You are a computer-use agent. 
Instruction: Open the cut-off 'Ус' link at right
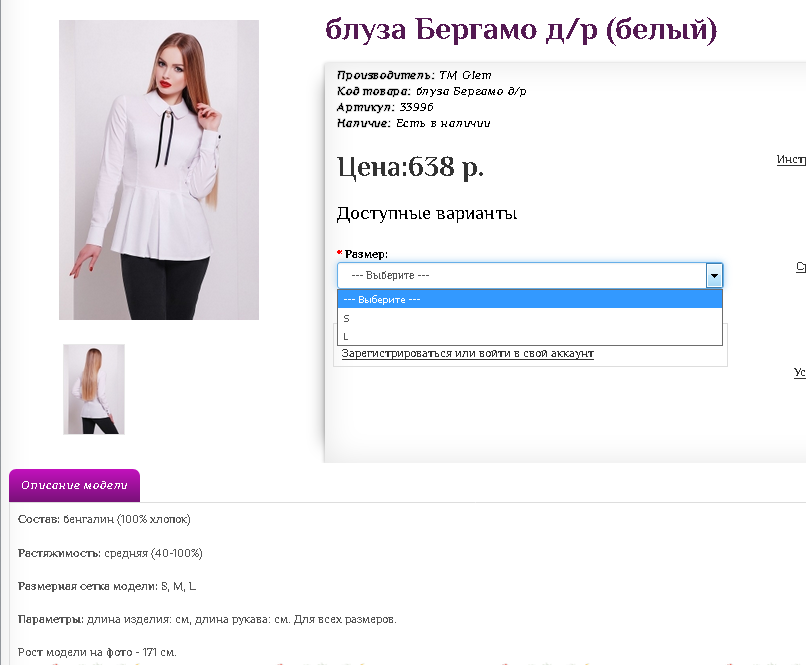point(800,372)
